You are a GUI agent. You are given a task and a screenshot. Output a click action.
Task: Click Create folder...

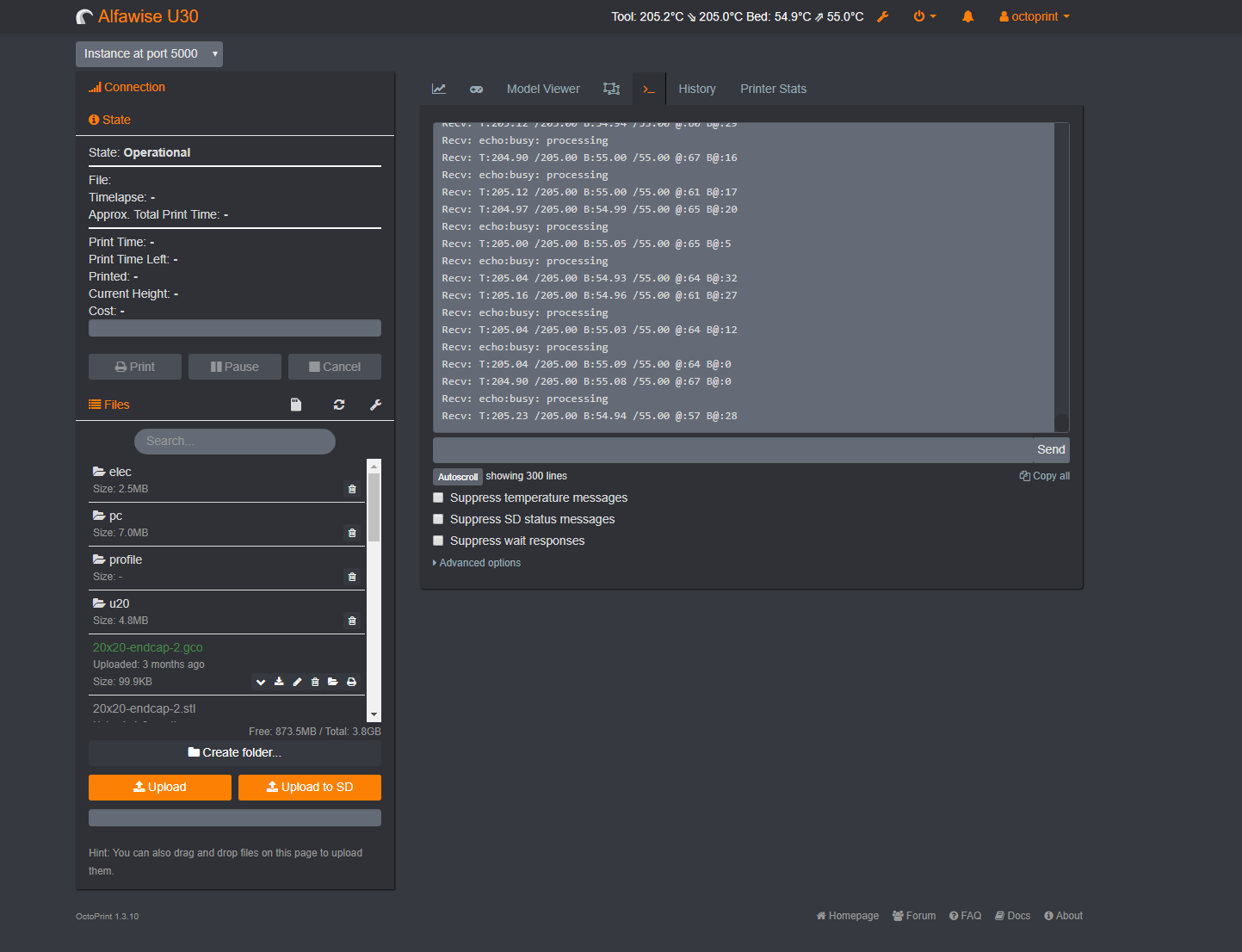click(x=235, y=752)
